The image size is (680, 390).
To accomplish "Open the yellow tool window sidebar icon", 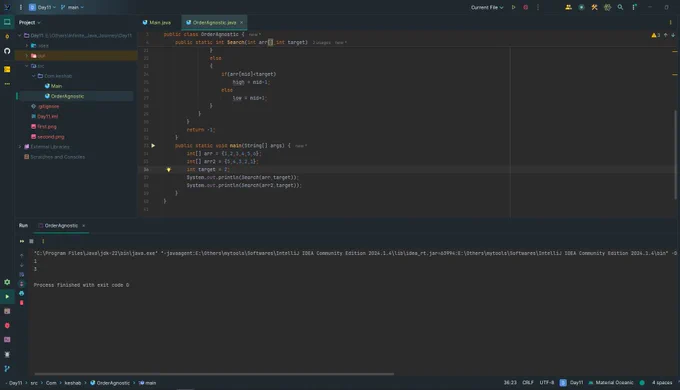I will [7, 69].
